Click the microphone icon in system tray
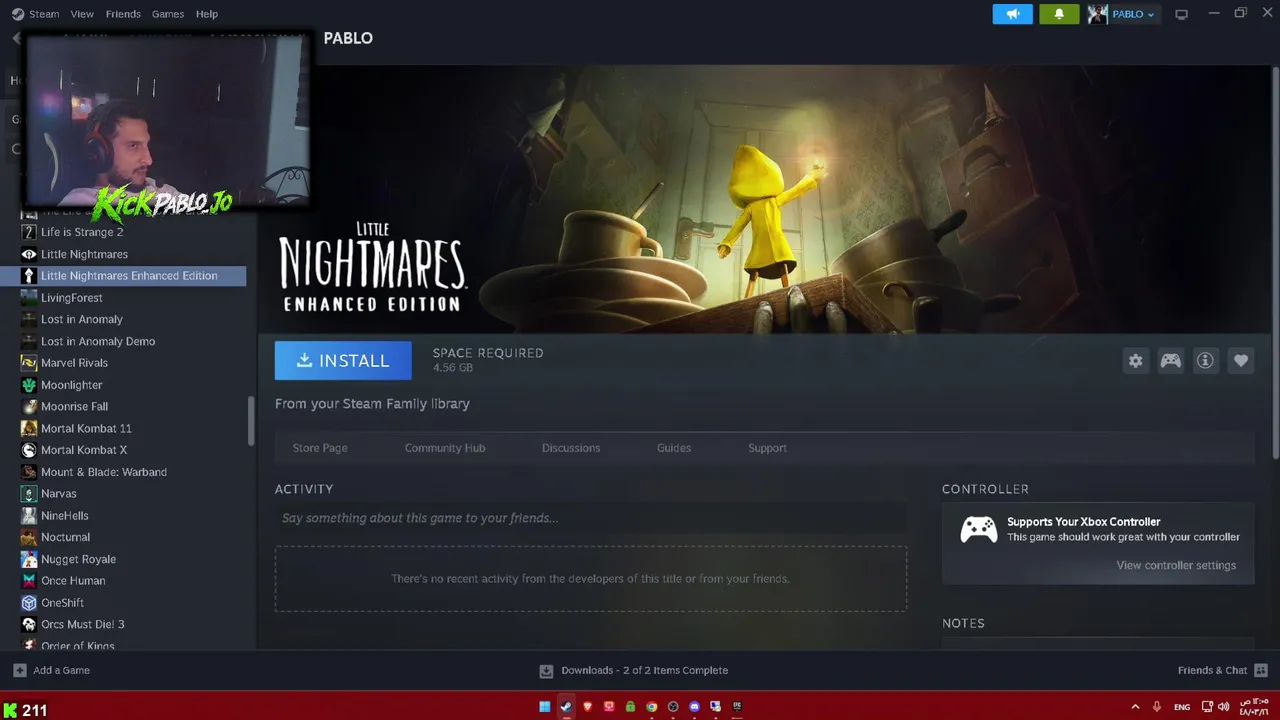 (x=1157, y=707)
